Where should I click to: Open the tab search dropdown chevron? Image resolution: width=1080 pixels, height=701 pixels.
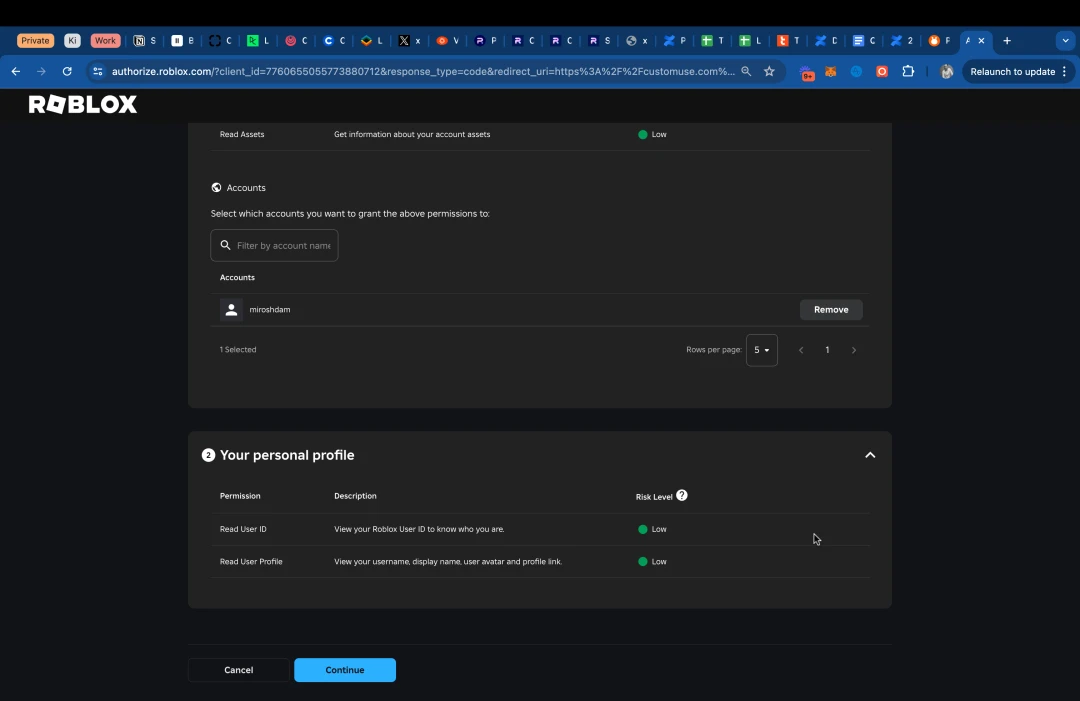click(x=1066, y=41)
